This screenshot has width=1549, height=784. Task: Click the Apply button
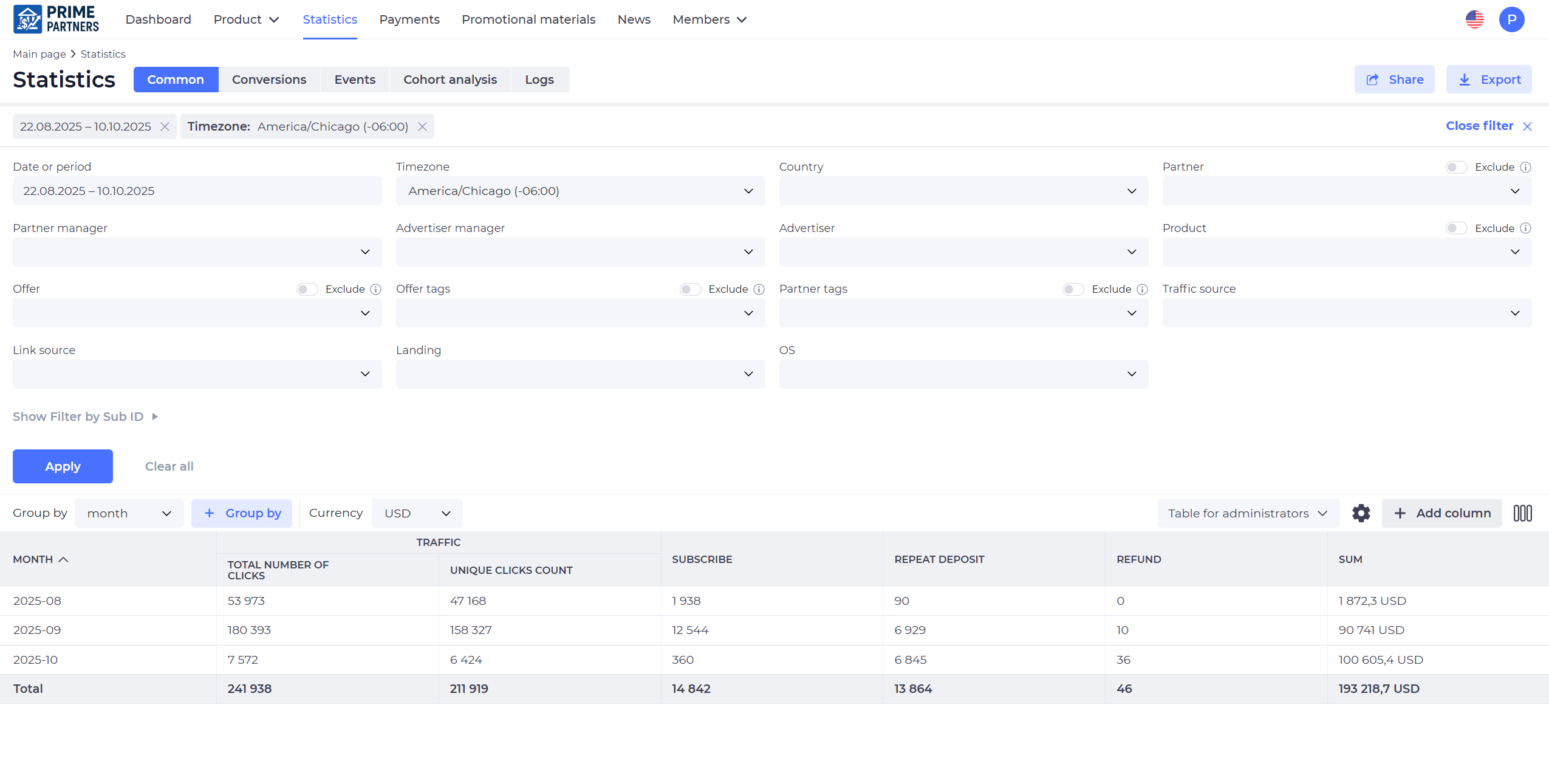(63, 466)
